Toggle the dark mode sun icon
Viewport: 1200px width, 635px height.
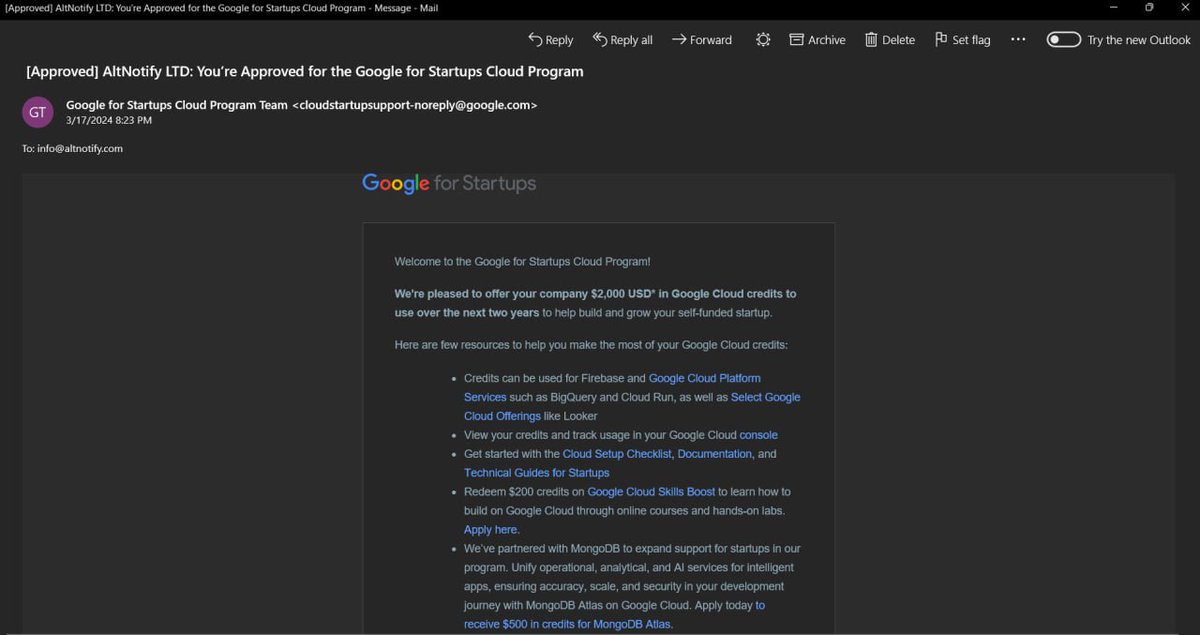tap(763, 40)
